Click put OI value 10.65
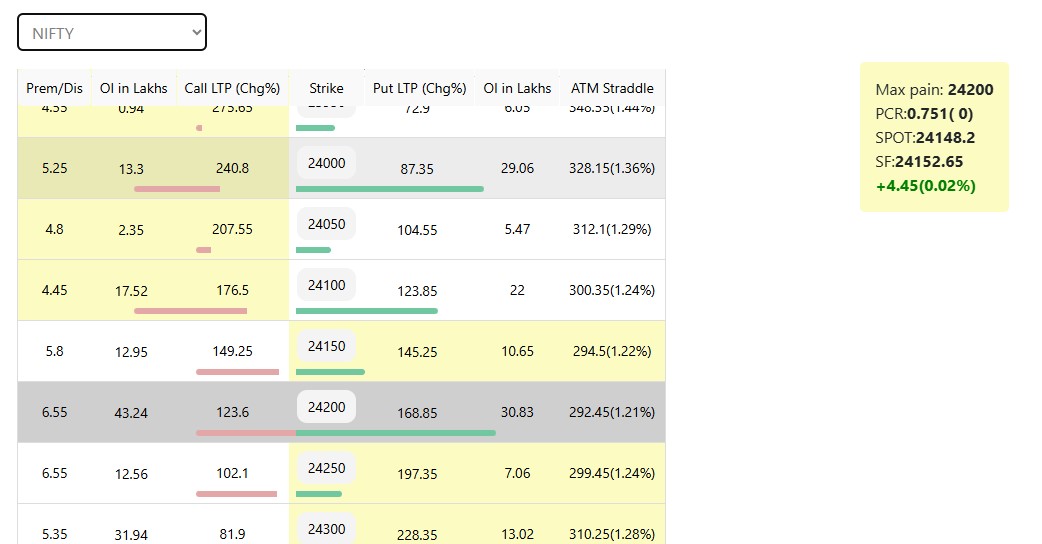This screenshot has width=1042, height=544. click(x=517, y=351)
